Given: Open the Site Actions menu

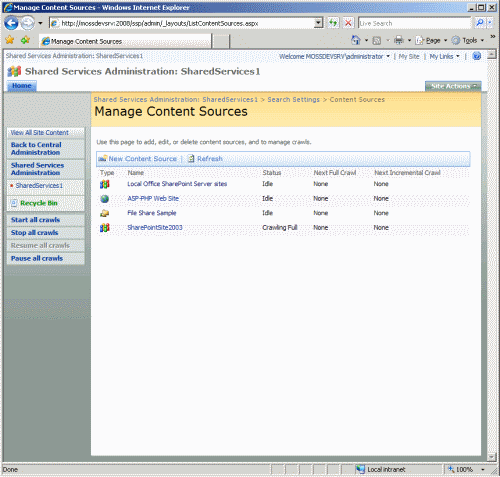Looking at the screenshot, I should pyautogui.click(x=453, y=86).
